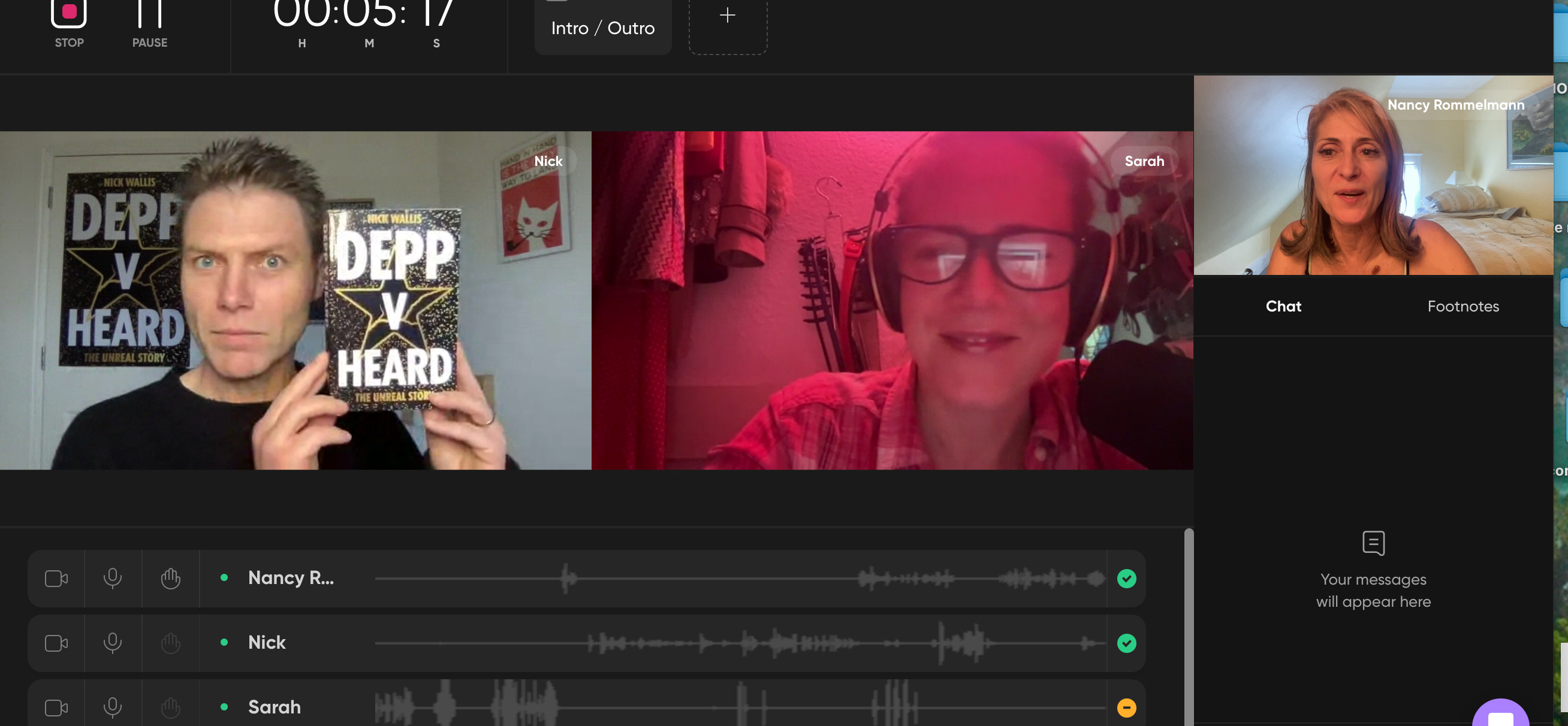Click Nick's audio waveform track
This screenshot has width=1568, height=726.
[x=740, y=643]
